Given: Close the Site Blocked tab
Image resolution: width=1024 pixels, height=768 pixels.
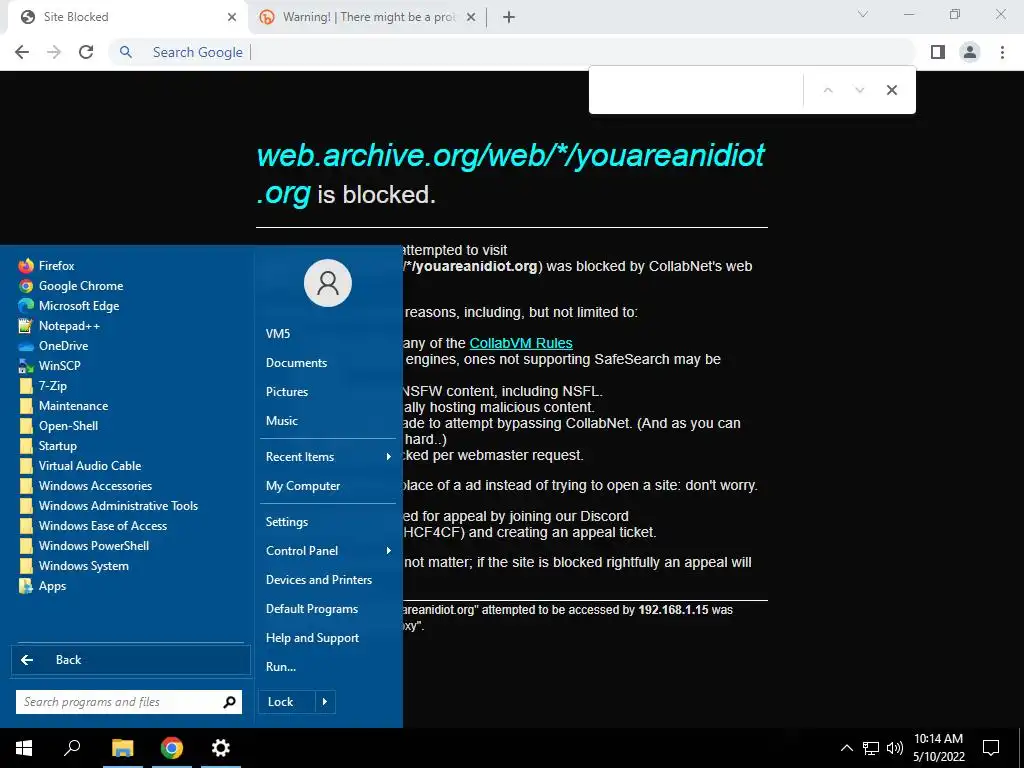Looking at the screenshot, I should click(x=232, y=18).
